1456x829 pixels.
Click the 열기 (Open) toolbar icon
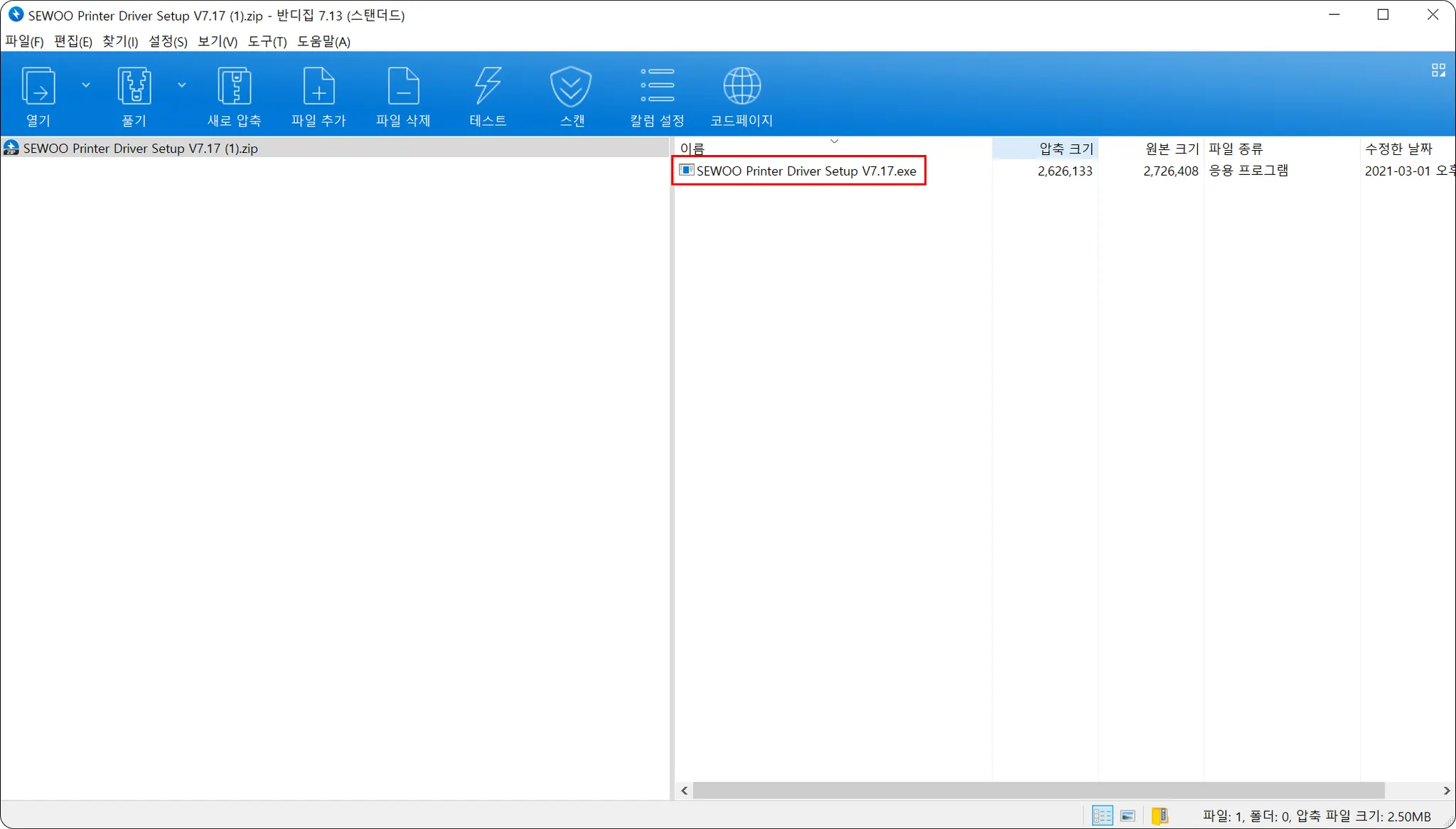tap(38, 87)
